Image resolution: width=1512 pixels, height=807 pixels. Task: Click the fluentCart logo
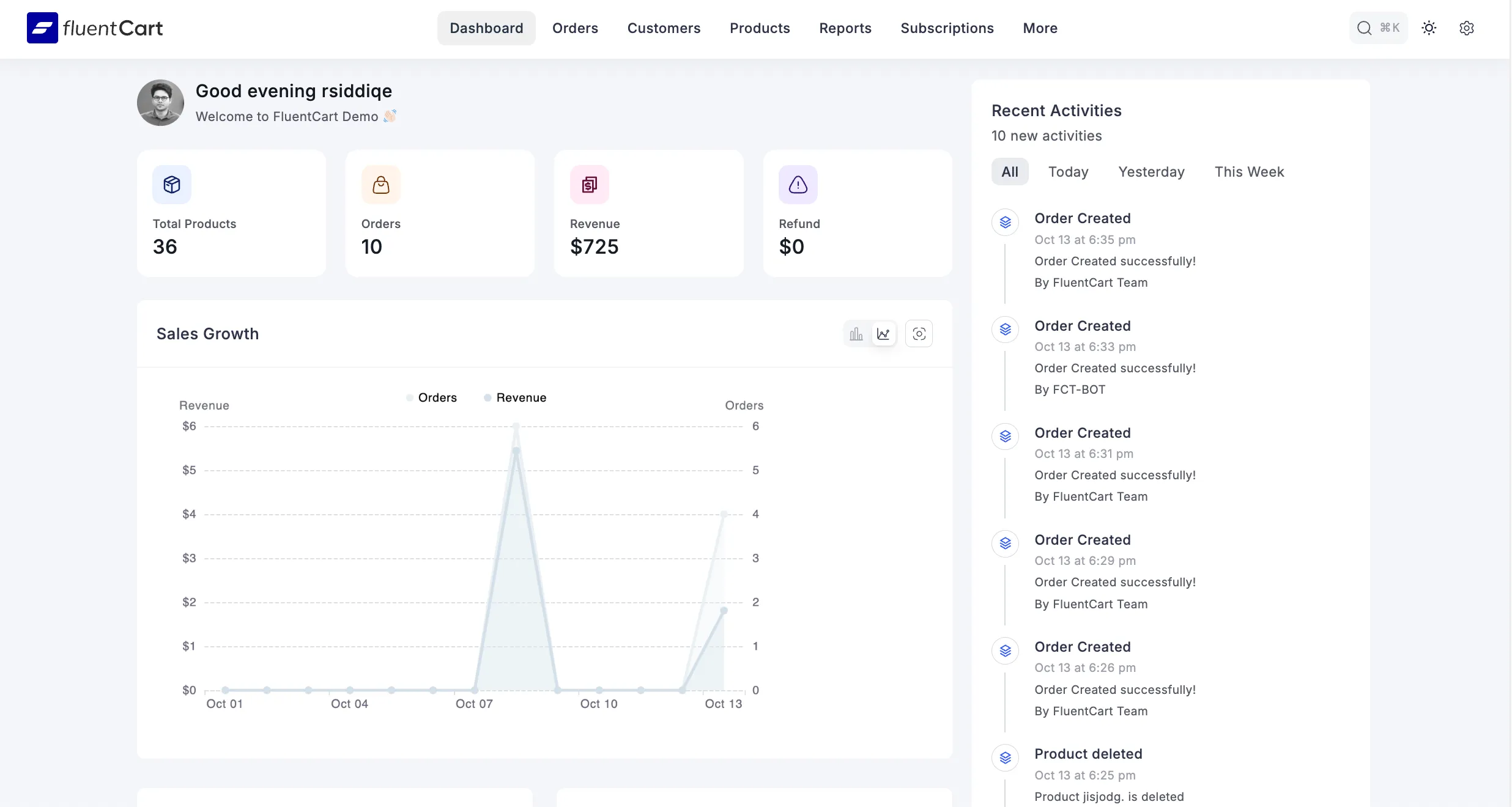pos(95,28)
